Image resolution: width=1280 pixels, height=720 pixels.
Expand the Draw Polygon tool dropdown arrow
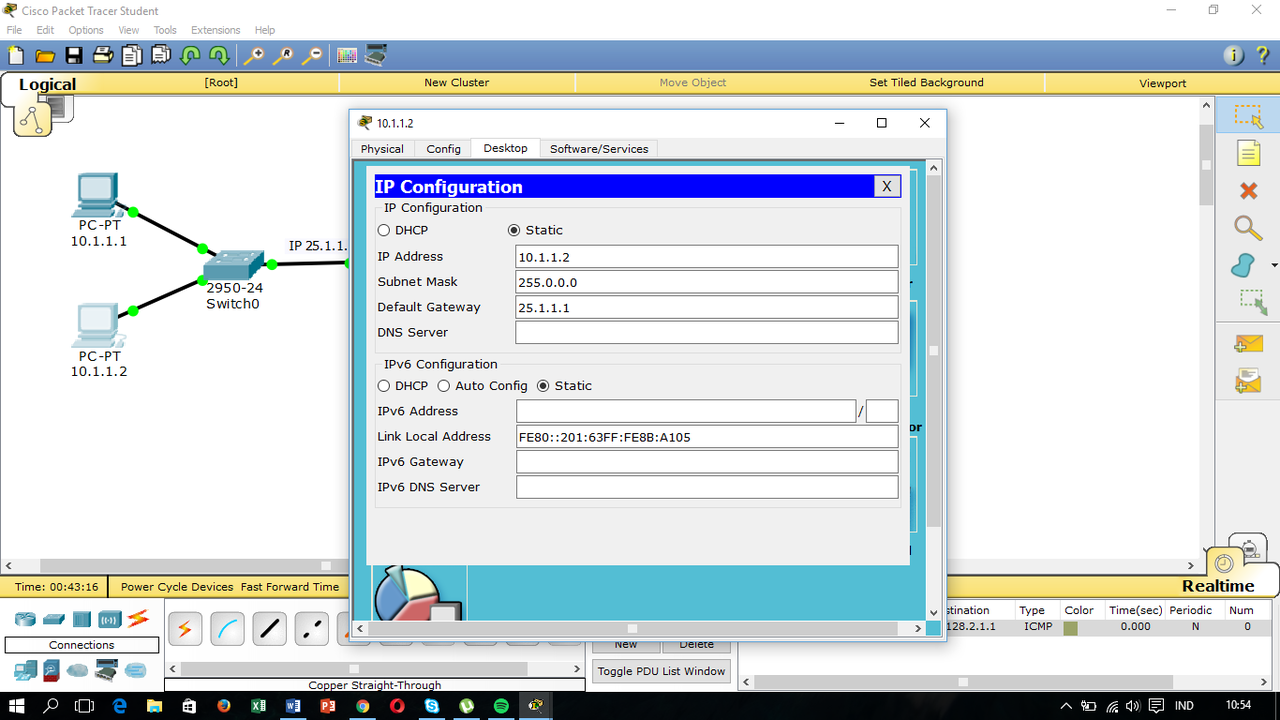[1273, 265]
